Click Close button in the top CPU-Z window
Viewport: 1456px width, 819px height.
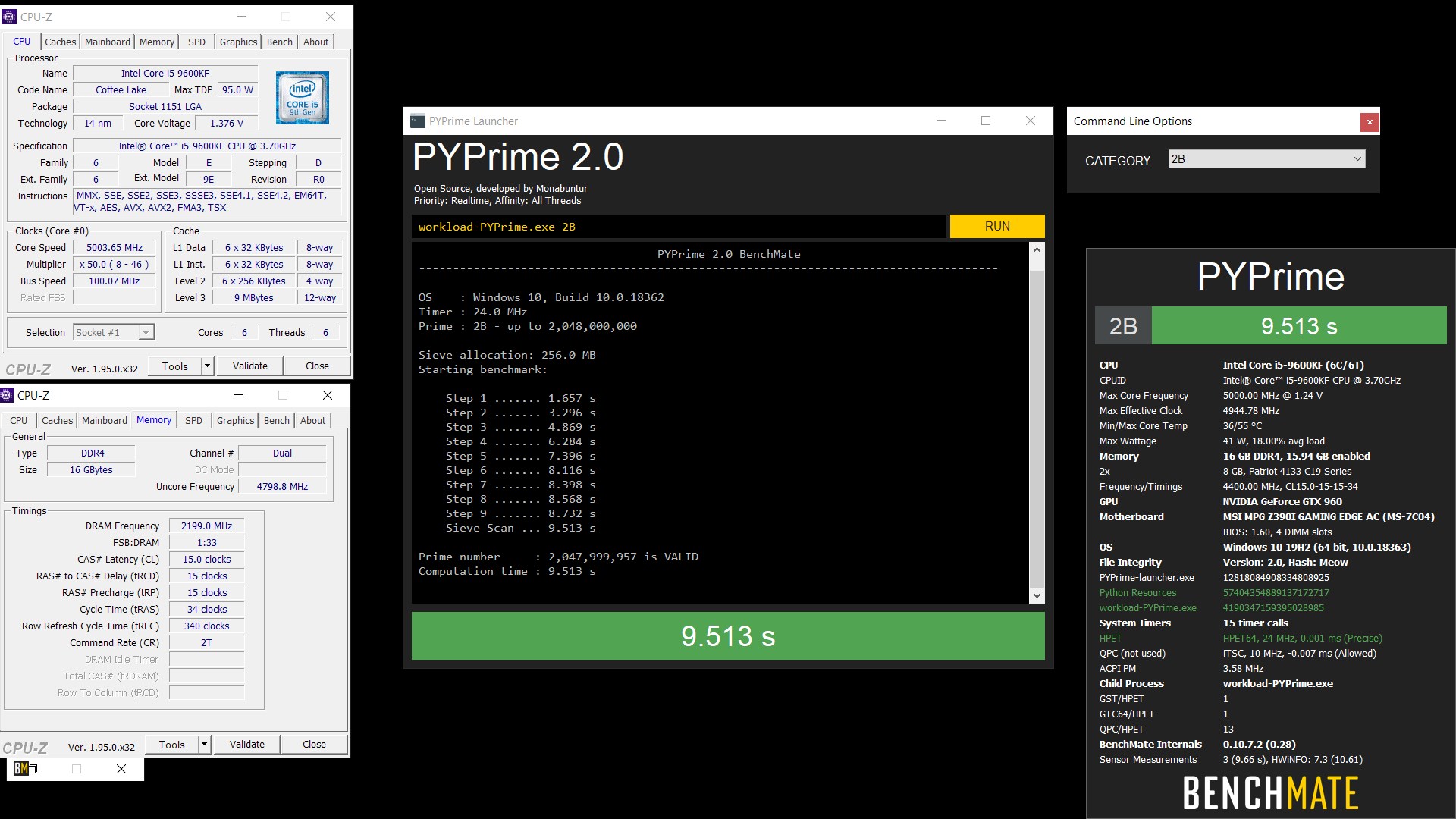[x=317, y=366]
